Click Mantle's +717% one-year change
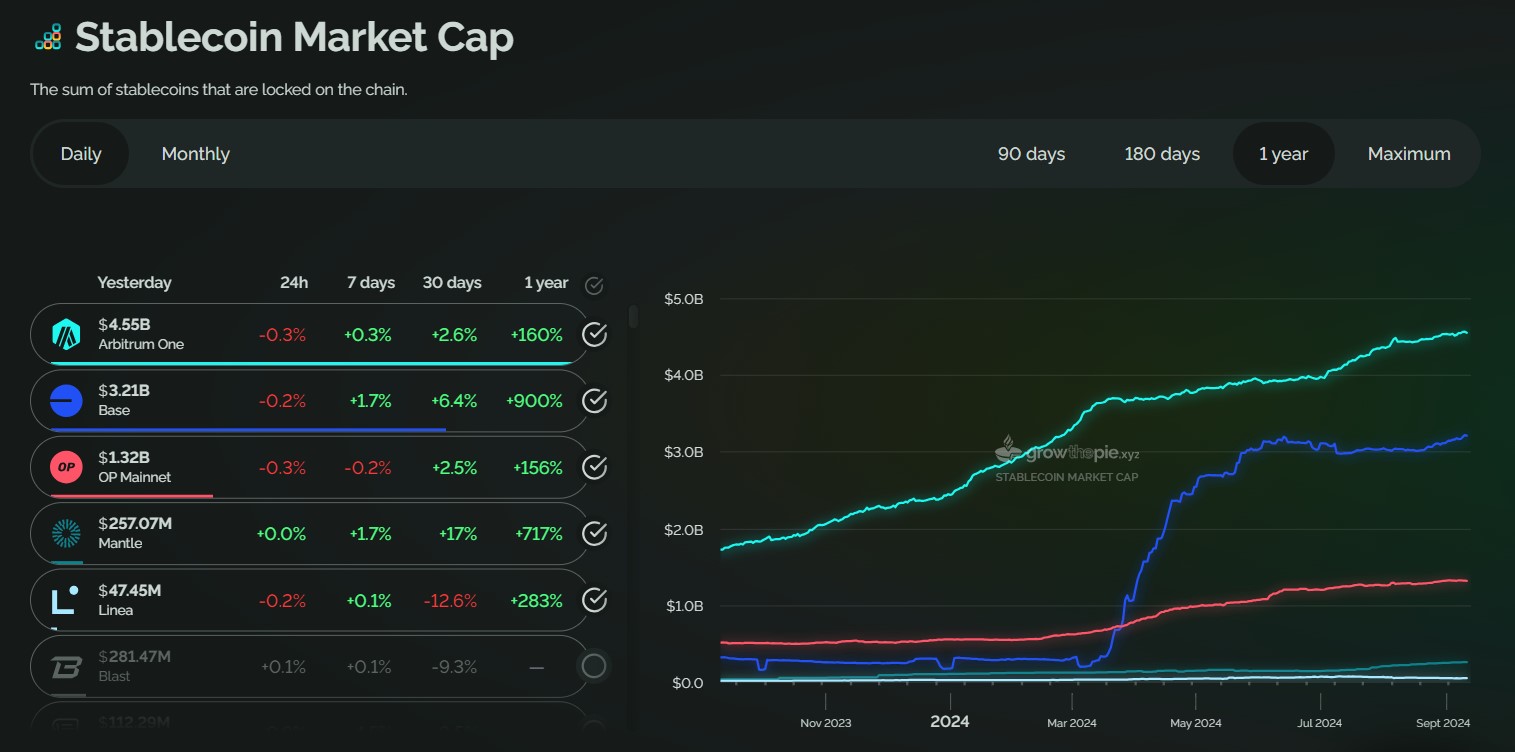Image resolution: width=1515 pixels, height=752 pixels. (x=538, y=534)
